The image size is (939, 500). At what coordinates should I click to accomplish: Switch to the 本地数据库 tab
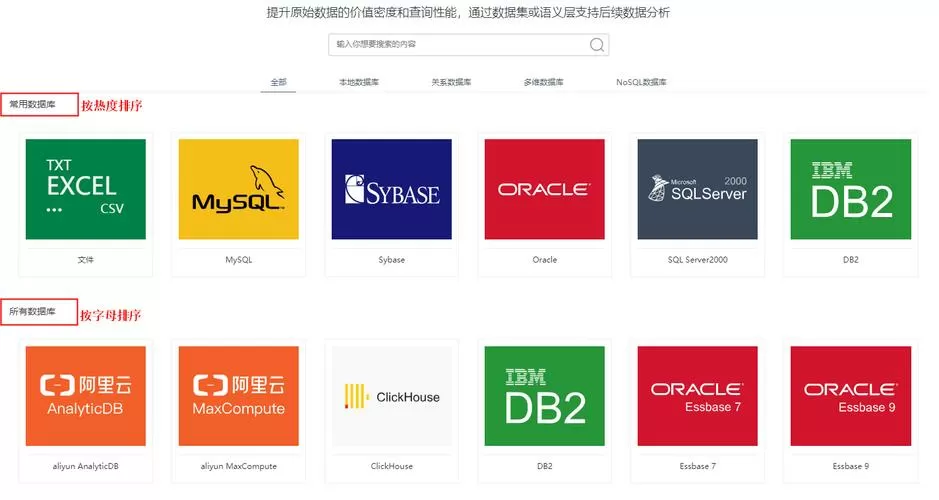click(359, 82)
